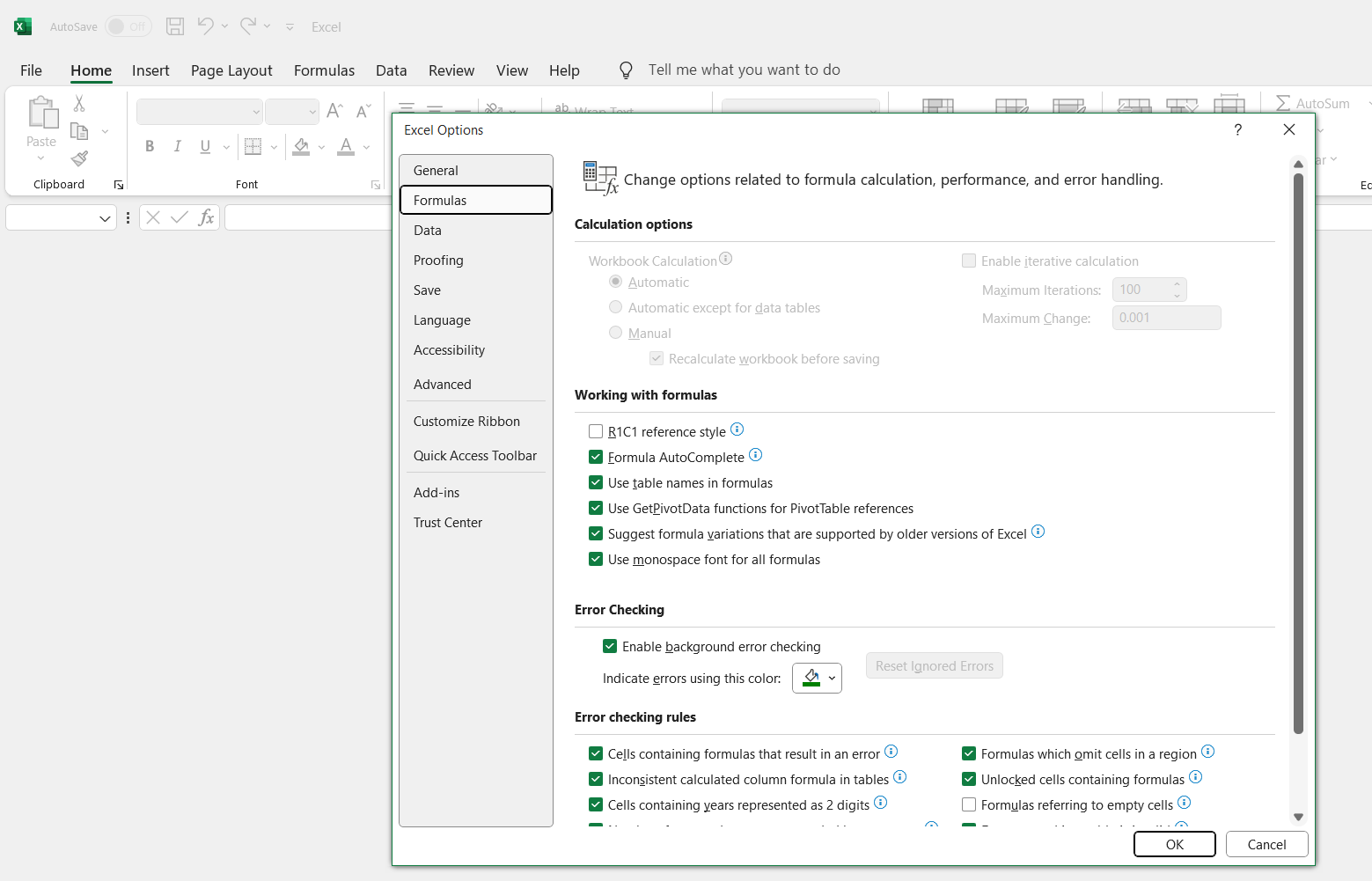
Task: Expand ribbon Fill Color dropdown arrow
Action: tap(321, 147)
